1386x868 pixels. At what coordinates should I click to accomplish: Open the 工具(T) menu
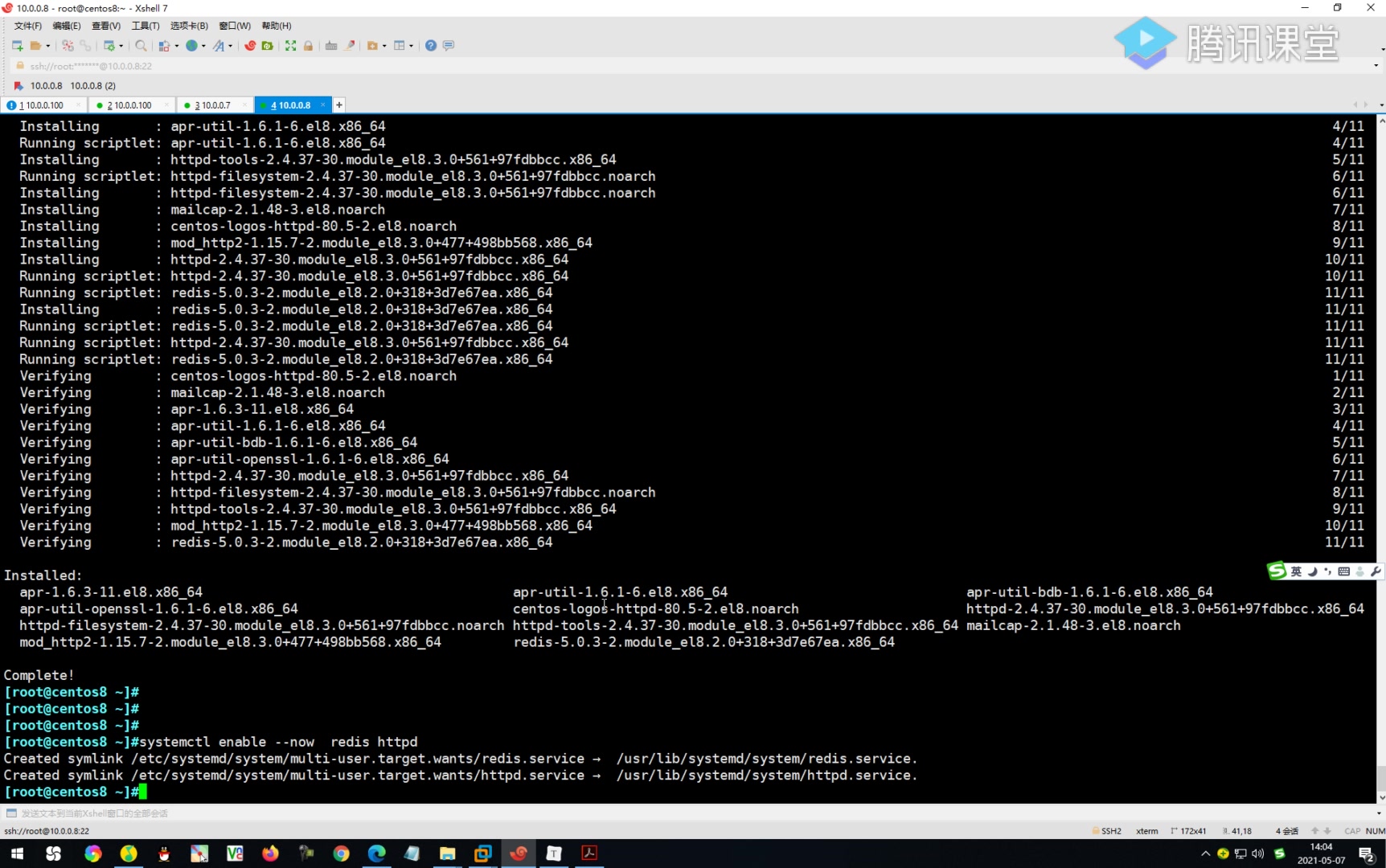[146, 25]
